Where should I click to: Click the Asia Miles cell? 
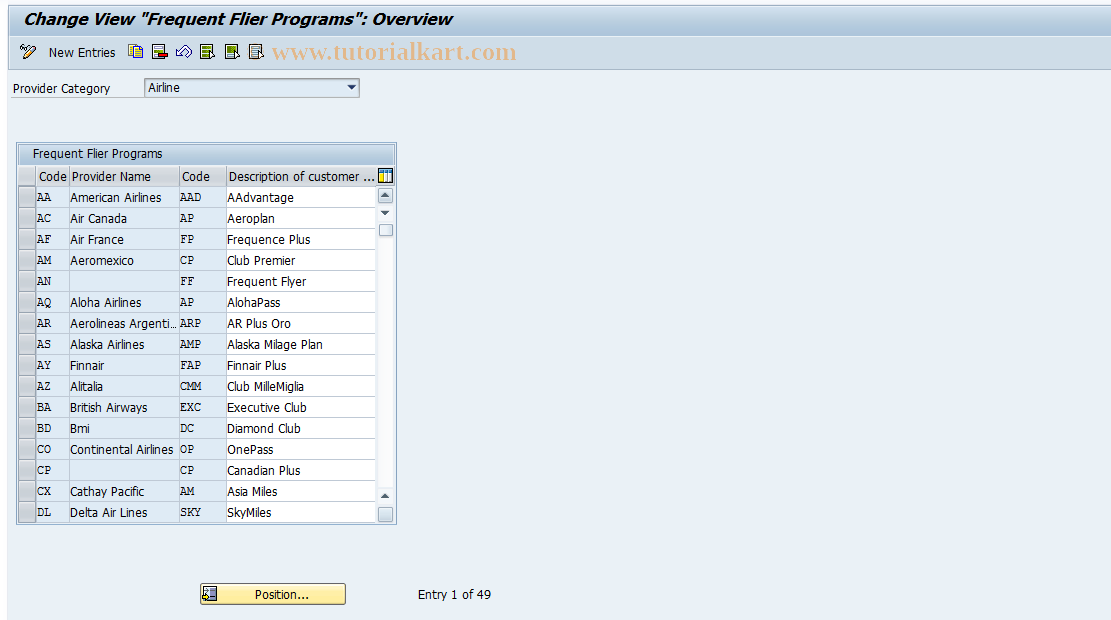(x=300, y=491)
